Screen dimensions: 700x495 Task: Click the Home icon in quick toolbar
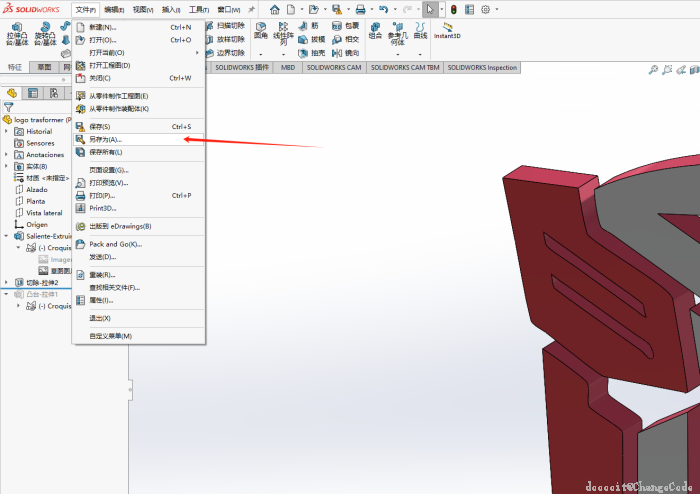[275, 9]
